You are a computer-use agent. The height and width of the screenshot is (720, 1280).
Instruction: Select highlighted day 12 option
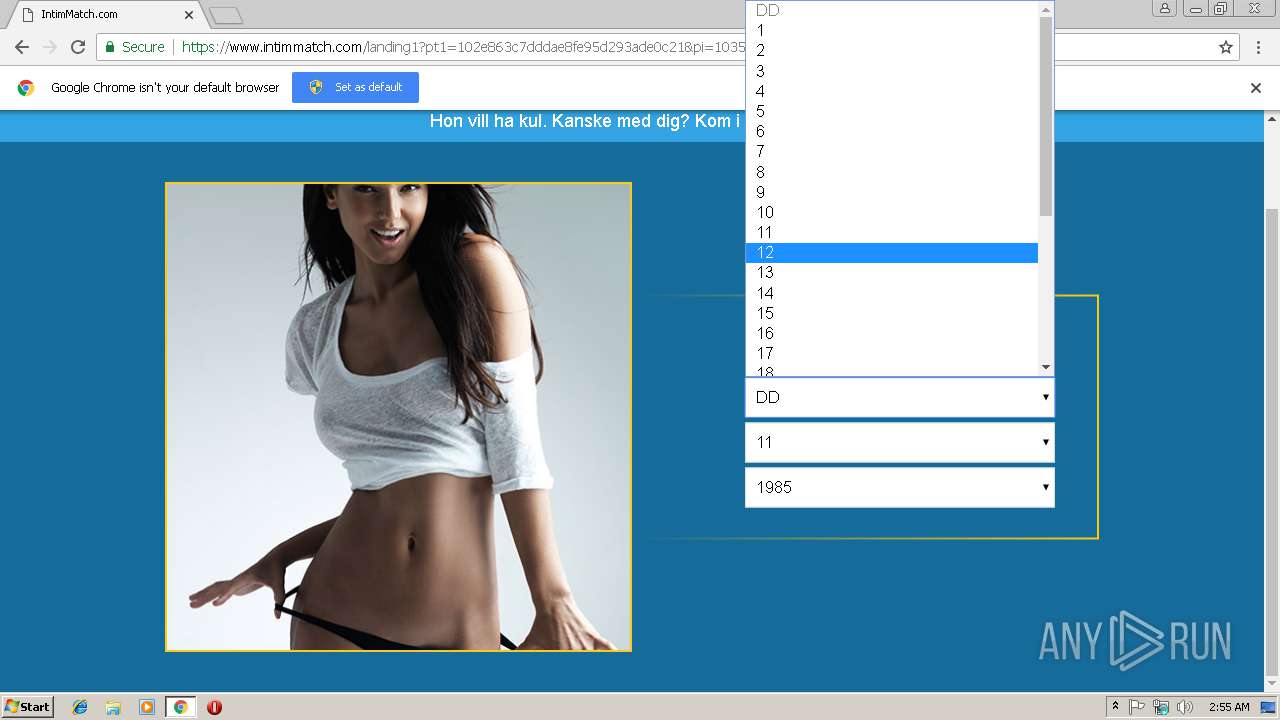[x=891, y=252]
